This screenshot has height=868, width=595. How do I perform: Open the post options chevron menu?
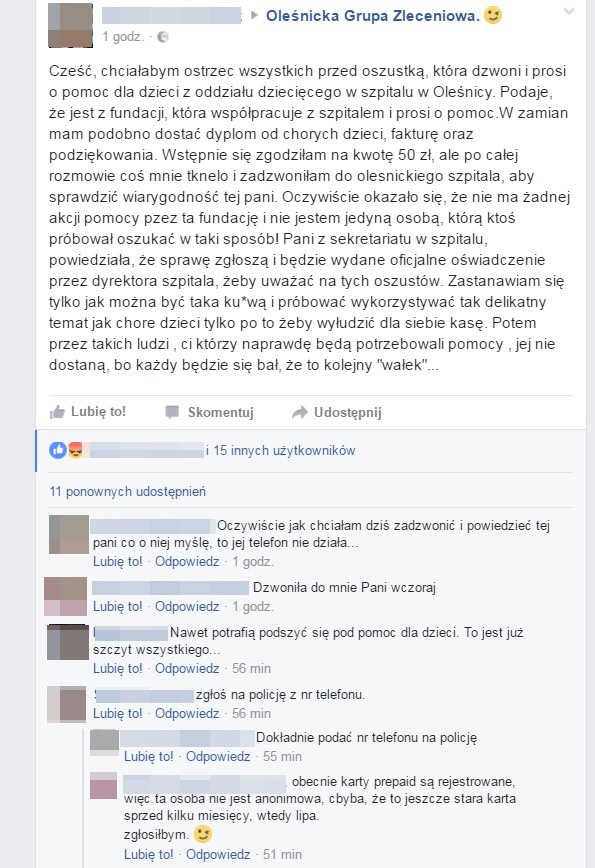[568, 11]
